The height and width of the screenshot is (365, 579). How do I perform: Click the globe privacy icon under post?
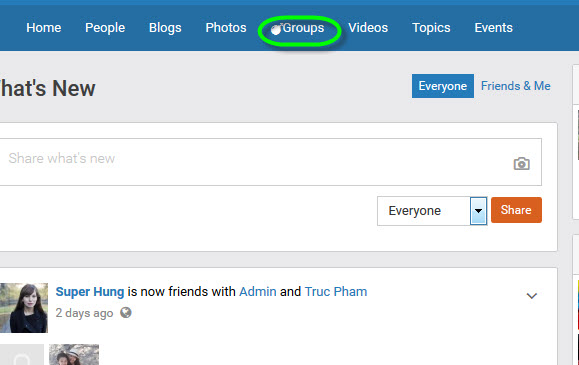click(x=126, y=313)
